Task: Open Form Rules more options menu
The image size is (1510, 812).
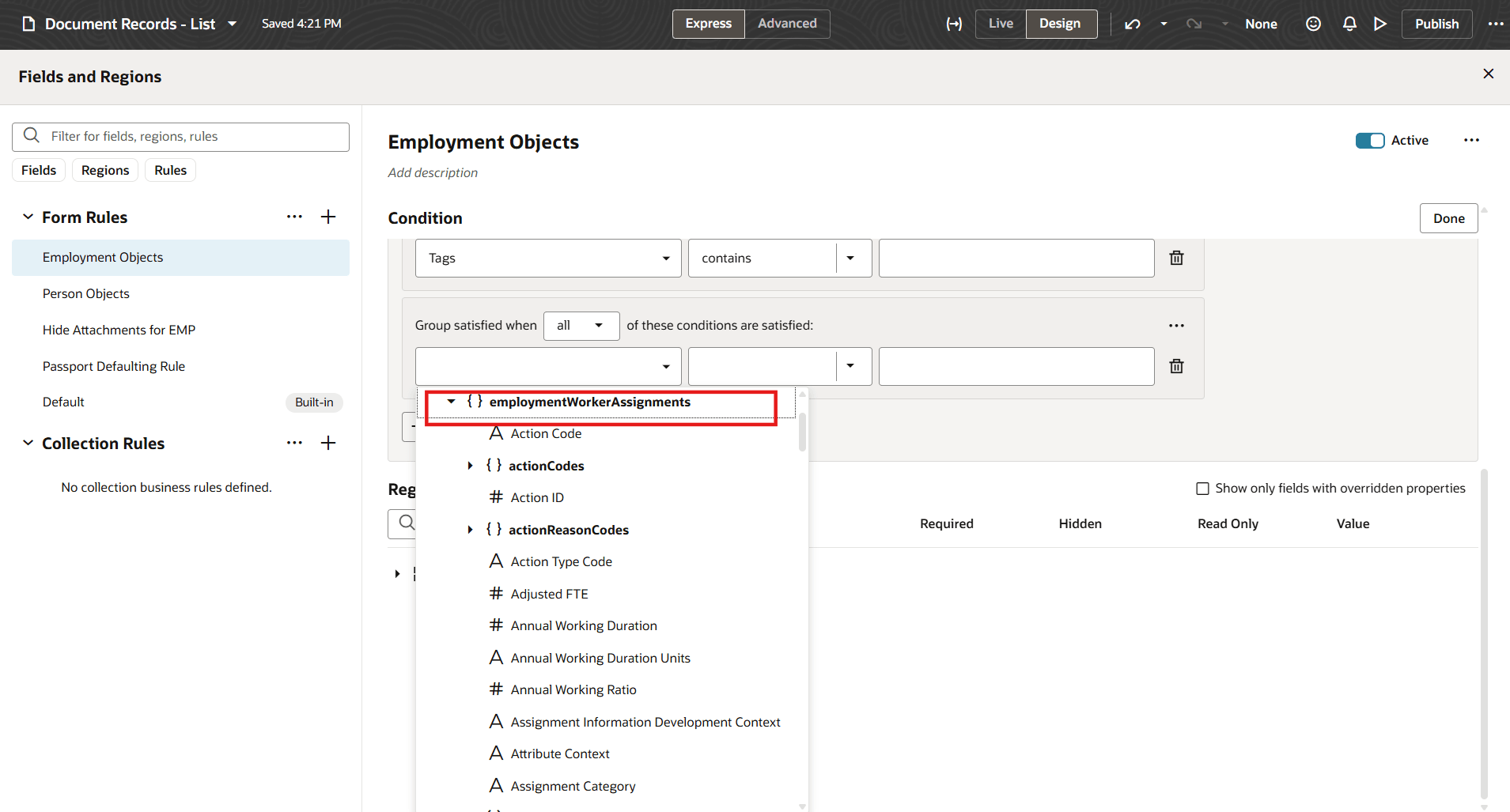Action: [294, 217]
